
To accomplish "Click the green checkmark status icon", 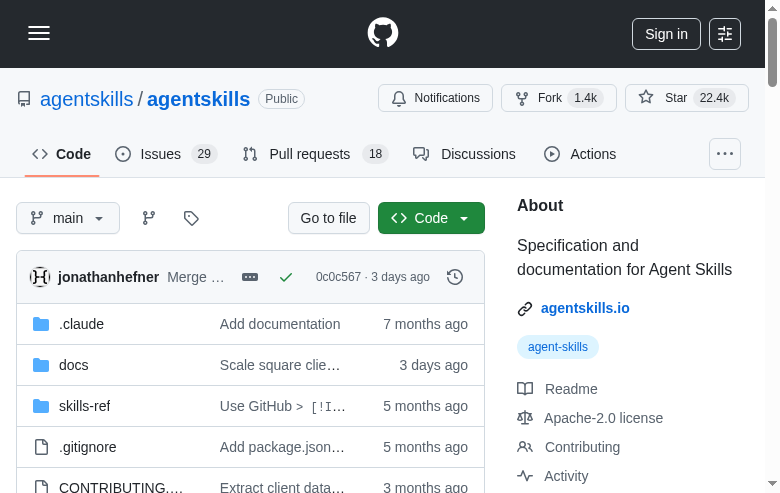I will coord(286,277).
